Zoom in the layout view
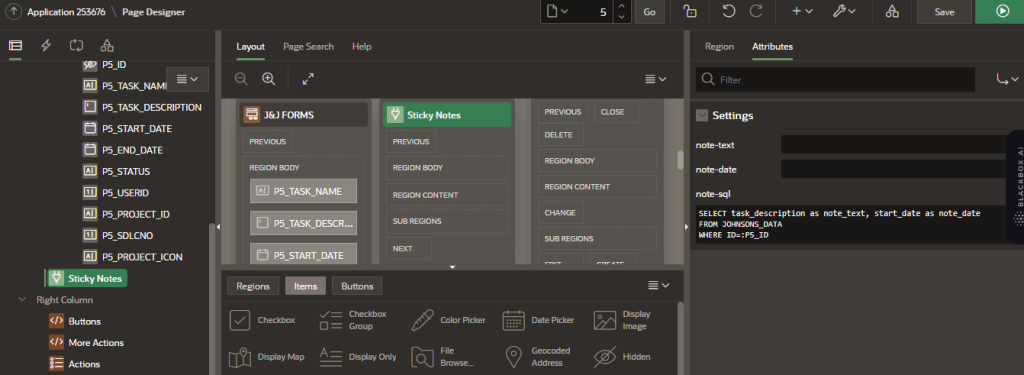This screenshot has height=375, width=1024. pos(268,79)
